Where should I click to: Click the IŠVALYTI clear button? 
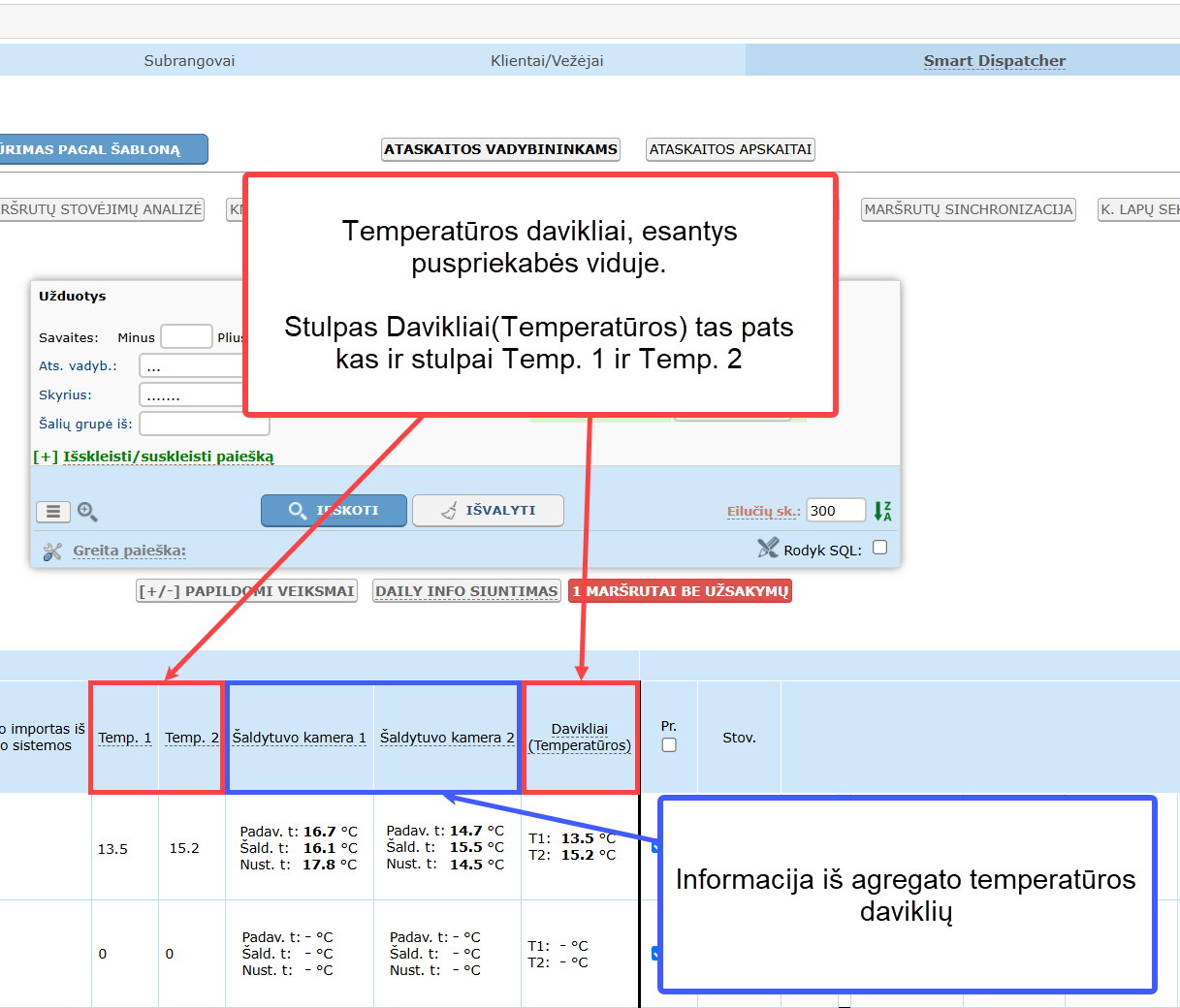[x=488, y=511]
